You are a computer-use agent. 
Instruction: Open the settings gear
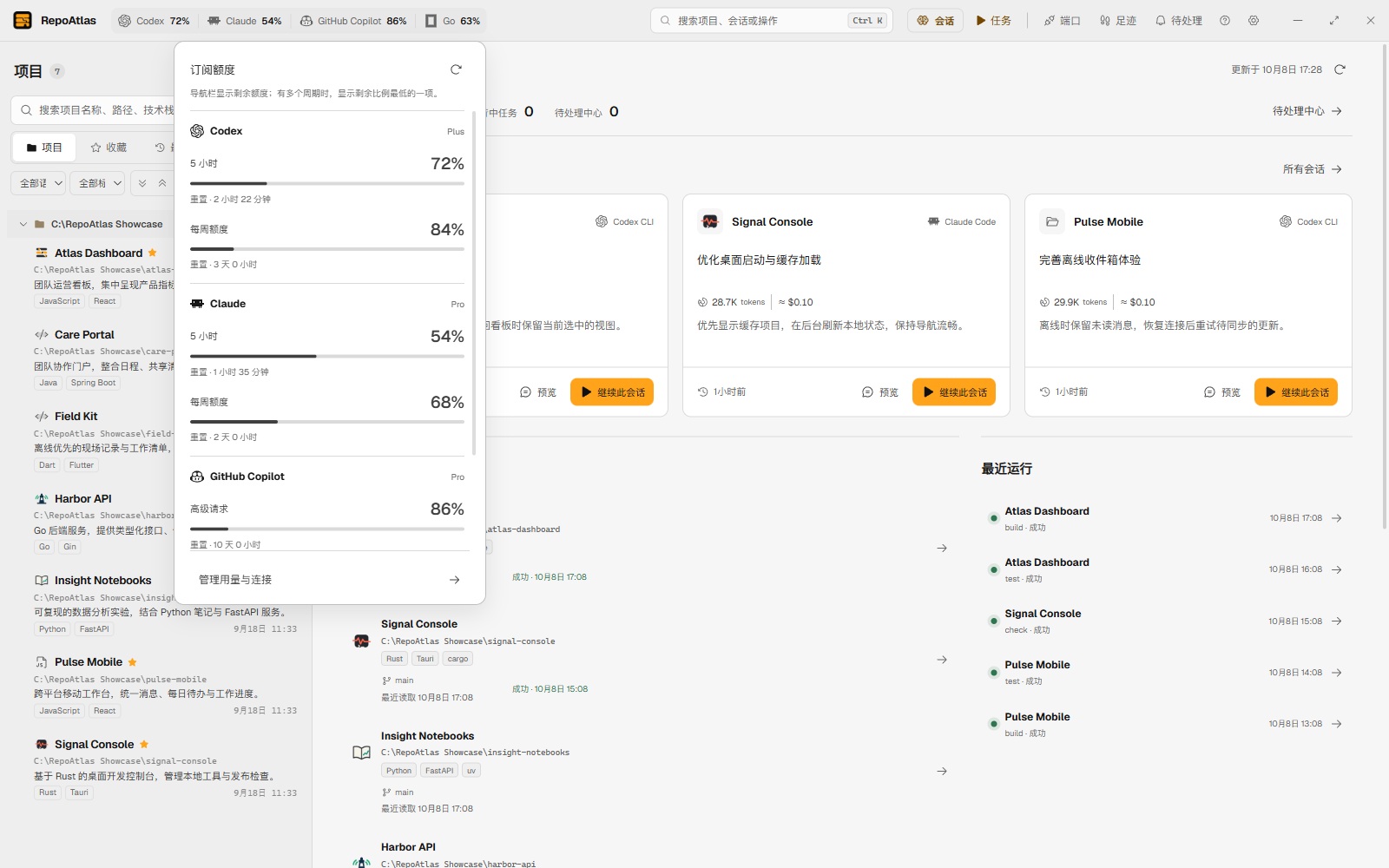(1254, 21)
